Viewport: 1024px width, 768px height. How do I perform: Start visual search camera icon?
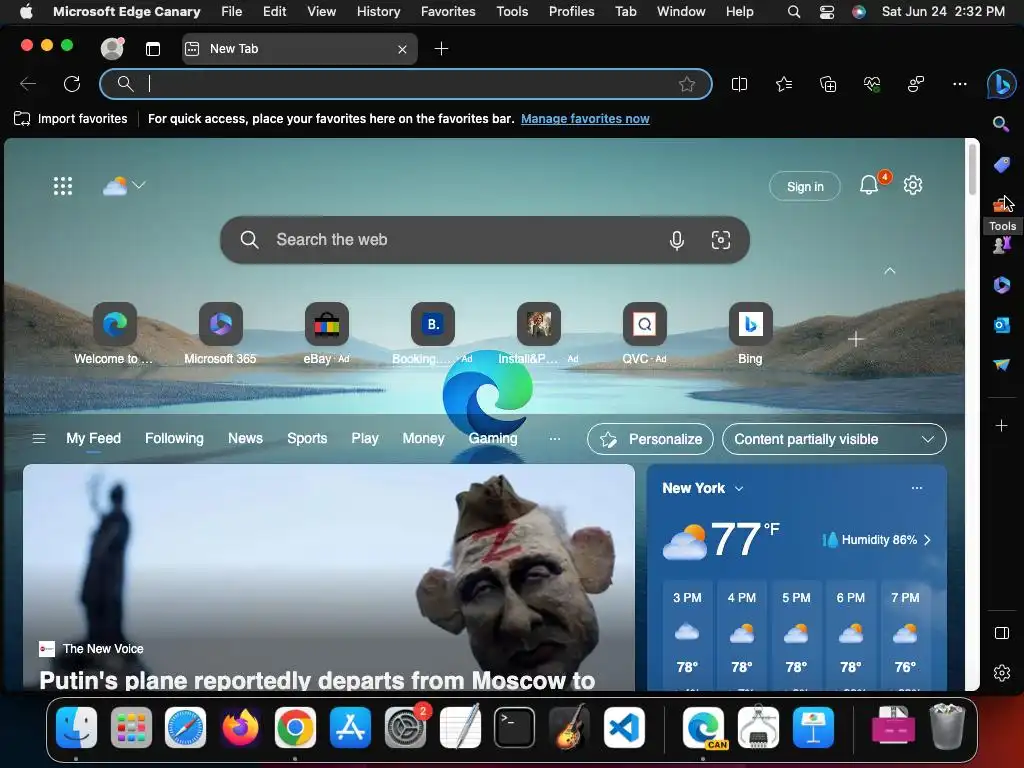click(720, 240)
